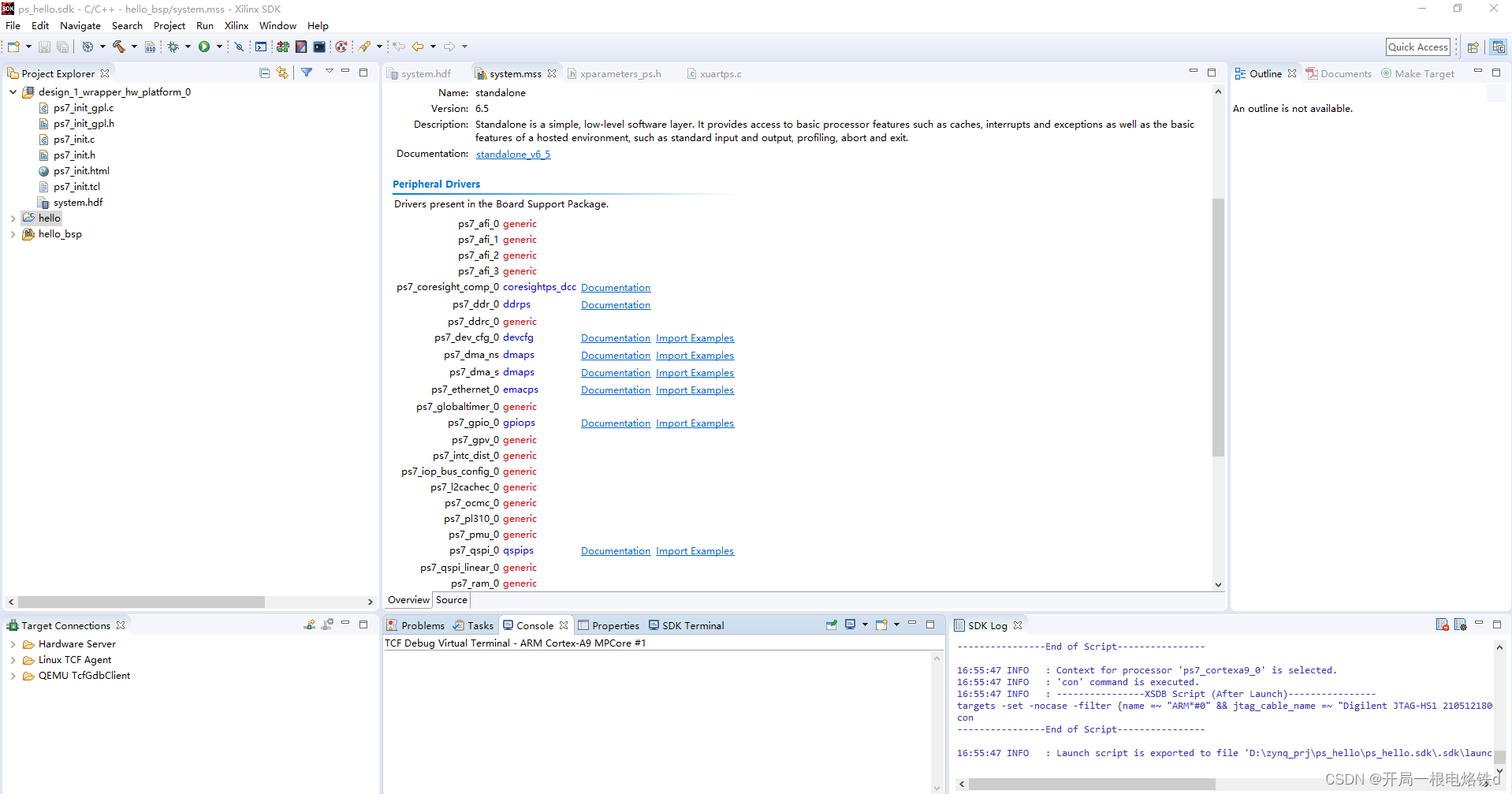Click the Quick Access input field
This screenshot has width=1512, height=794.
click(x=1417, y=47)
